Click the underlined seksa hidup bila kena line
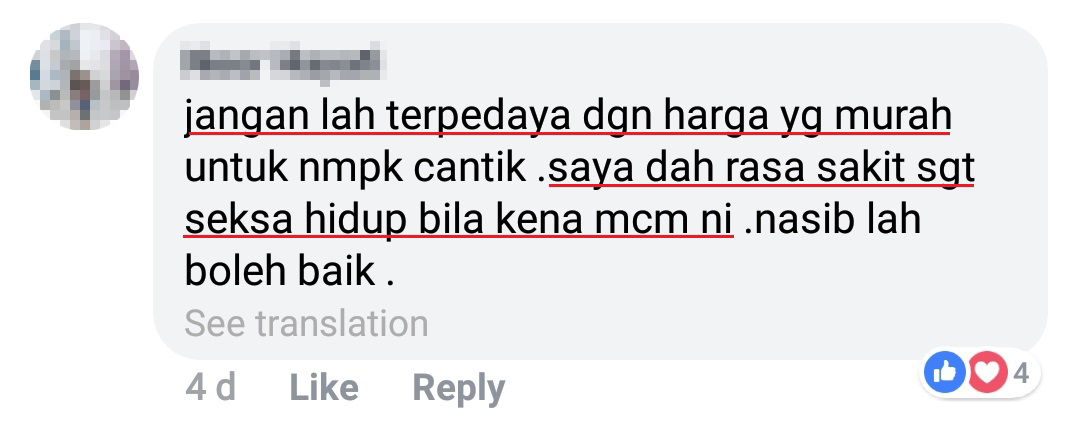This screenshot has width=1078, height=423. [x=459, y=220]
